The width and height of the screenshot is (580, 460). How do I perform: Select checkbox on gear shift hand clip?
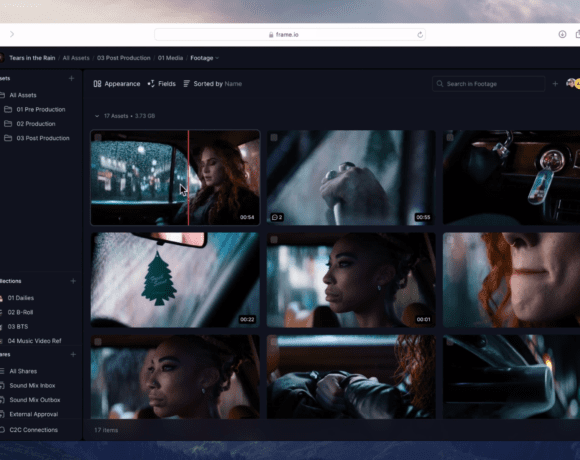click(274, 137)
